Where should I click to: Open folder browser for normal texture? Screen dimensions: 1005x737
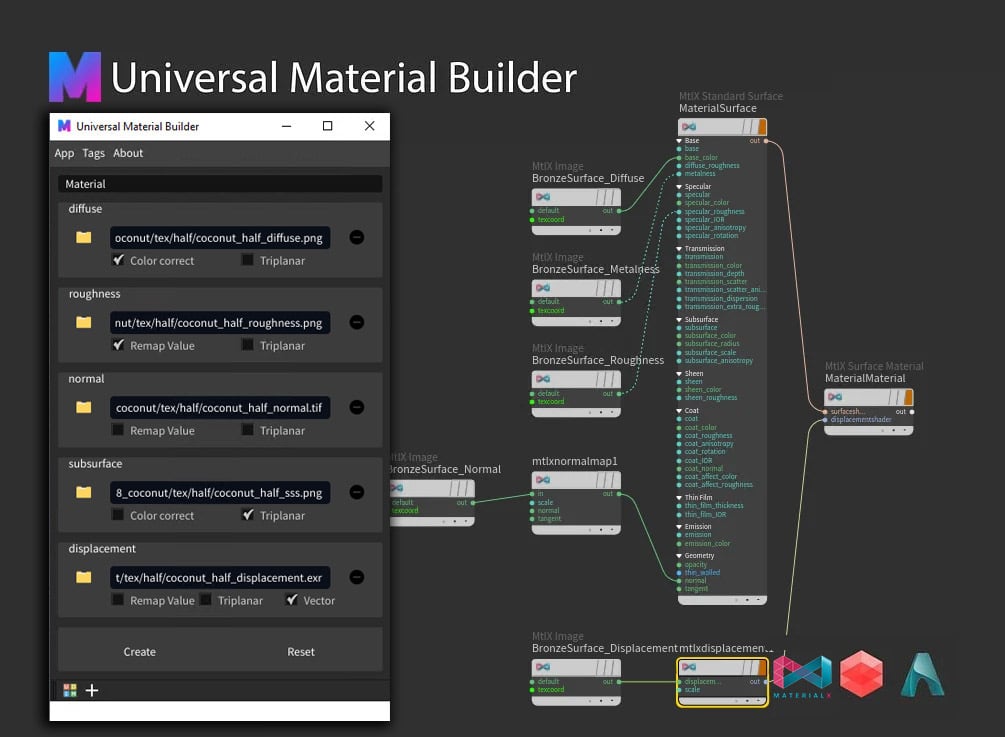click(x=83, y=408)
